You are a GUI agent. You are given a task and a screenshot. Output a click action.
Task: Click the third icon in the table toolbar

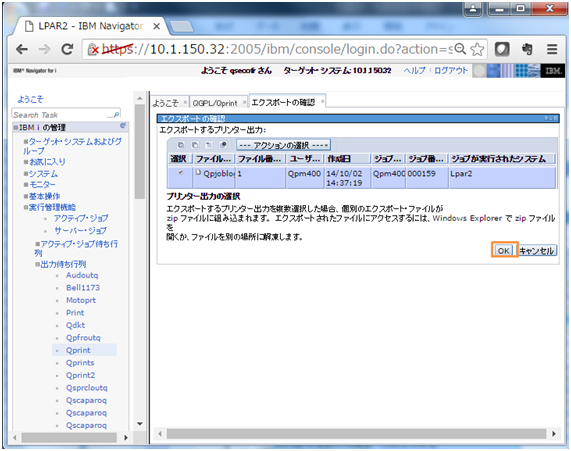click(x=209, y=145)
